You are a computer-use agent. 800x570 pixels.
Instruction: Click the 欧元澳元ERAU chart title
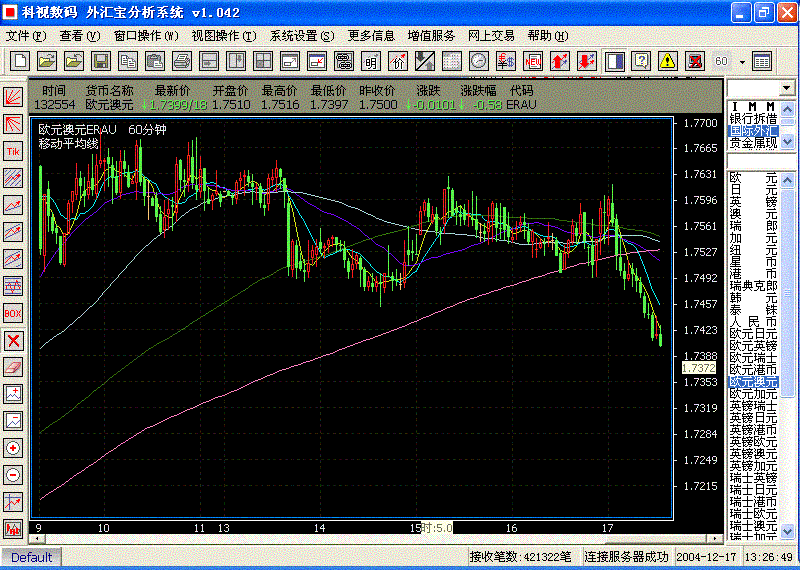click(78, 130)
